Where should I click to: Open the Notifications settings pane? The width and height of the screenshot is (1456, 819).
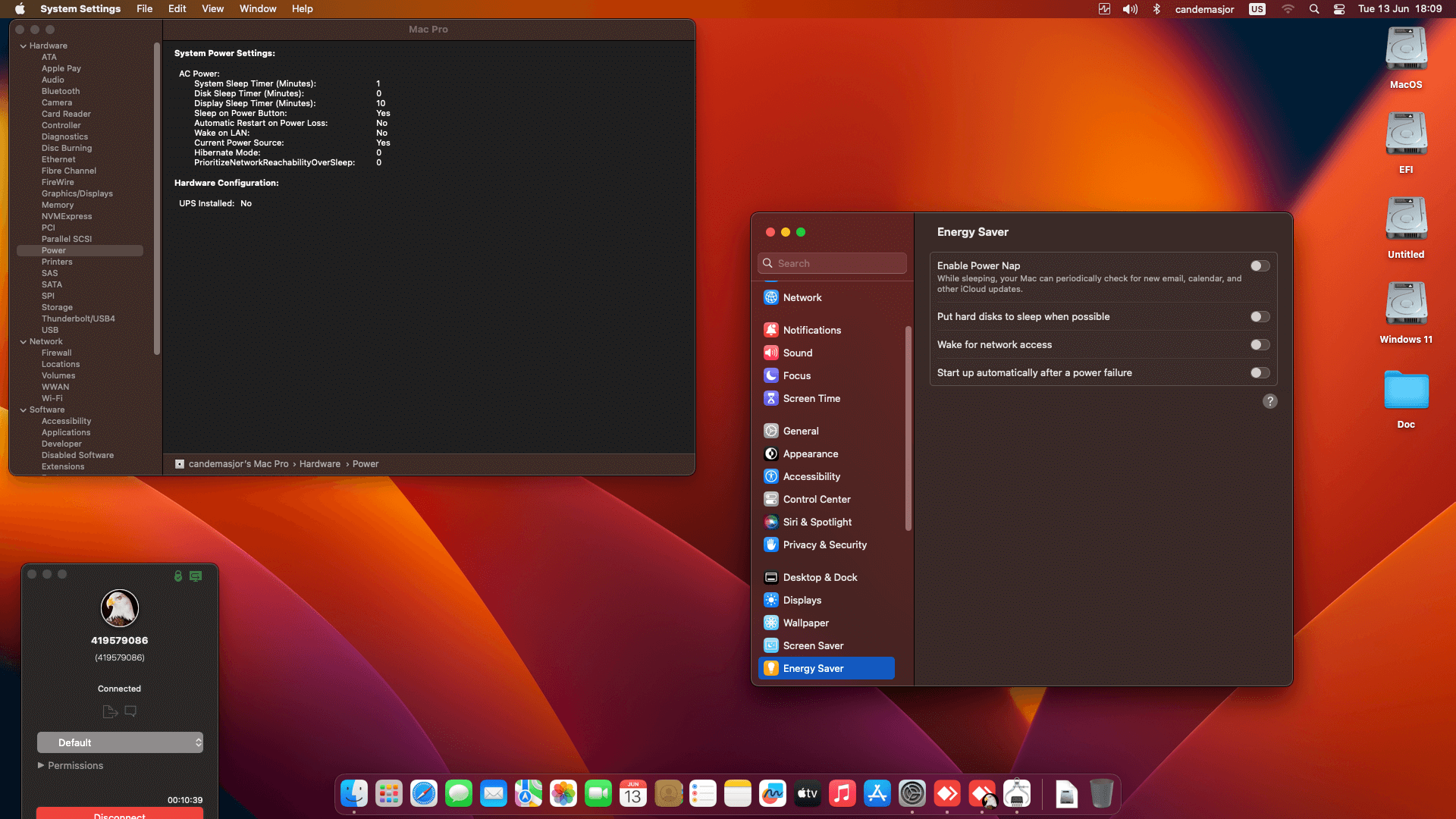tap(811, 330)
